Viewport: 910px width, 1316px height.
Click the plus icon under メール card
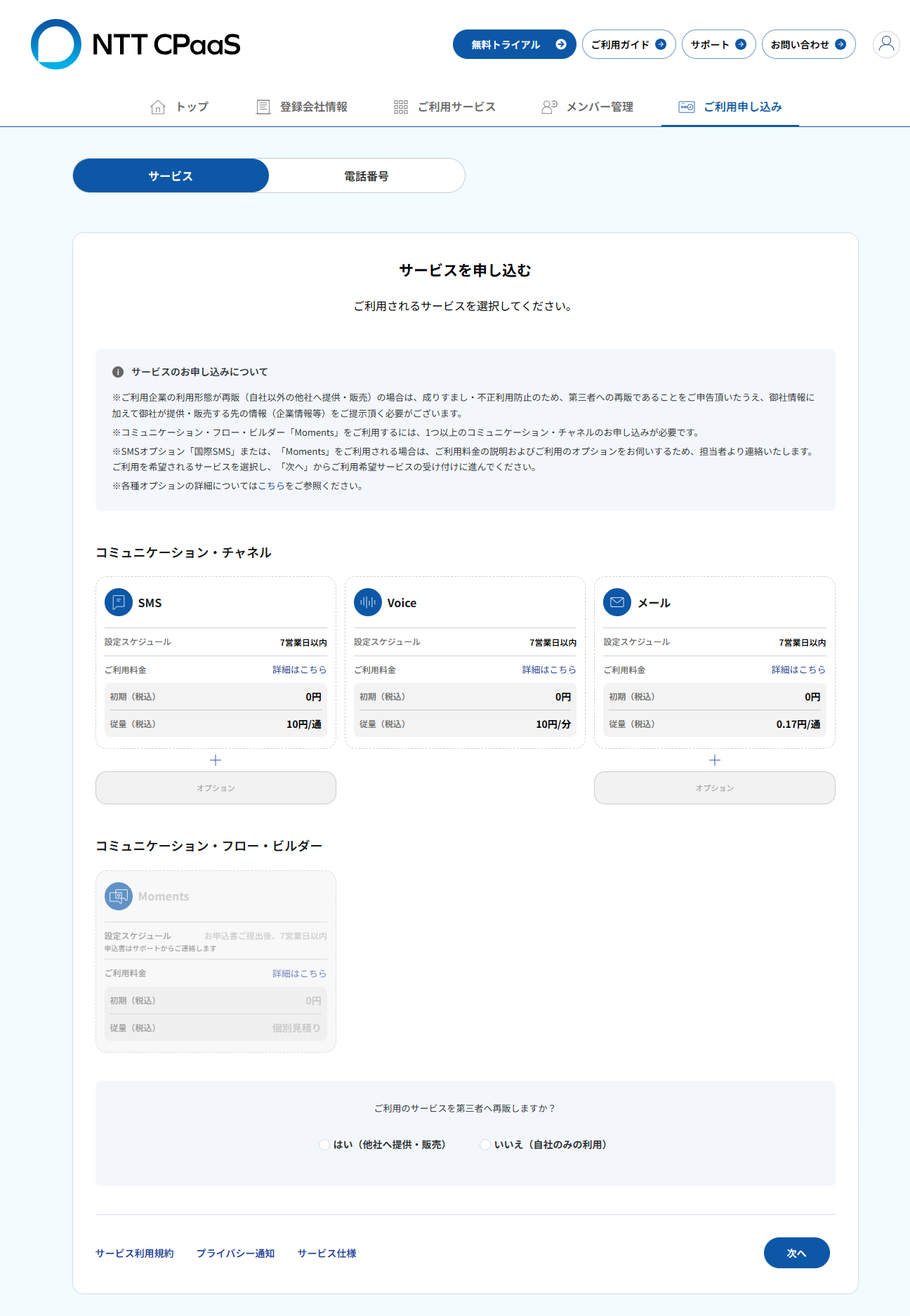[x=715, y=760]
